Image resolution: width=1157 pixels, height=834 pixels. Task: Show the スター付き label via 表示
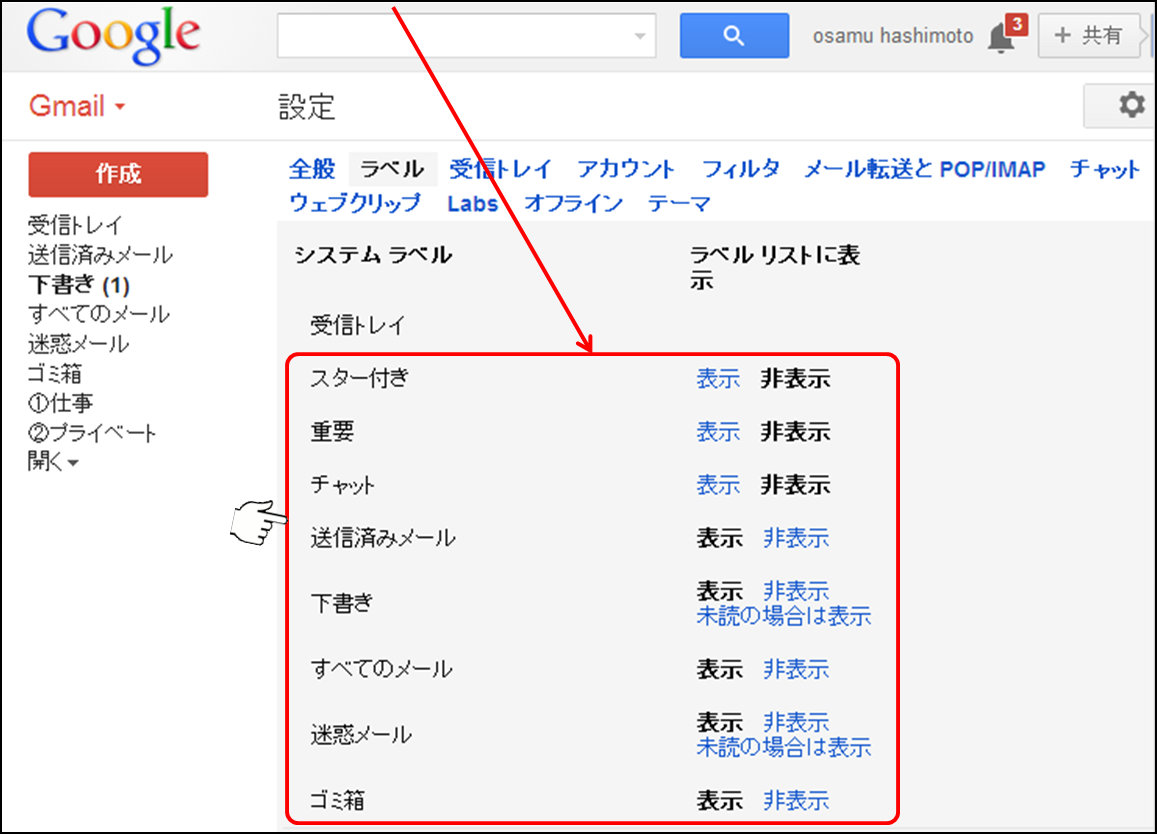(x=717, y=379)
